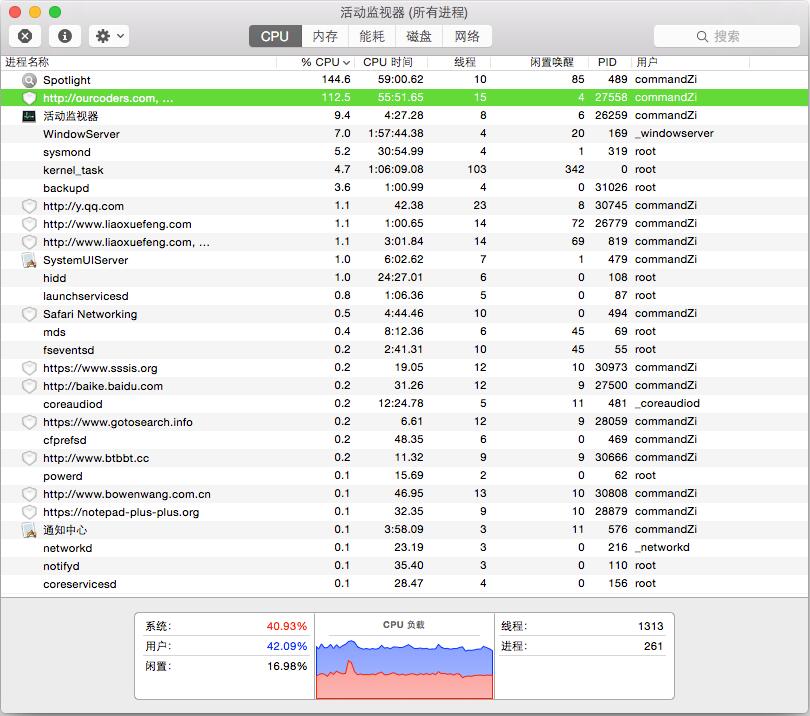The height and width of the screenshot is (716, 810).
Task: Click the SystemUIServer app icon
Action: [x=29, y=260]
